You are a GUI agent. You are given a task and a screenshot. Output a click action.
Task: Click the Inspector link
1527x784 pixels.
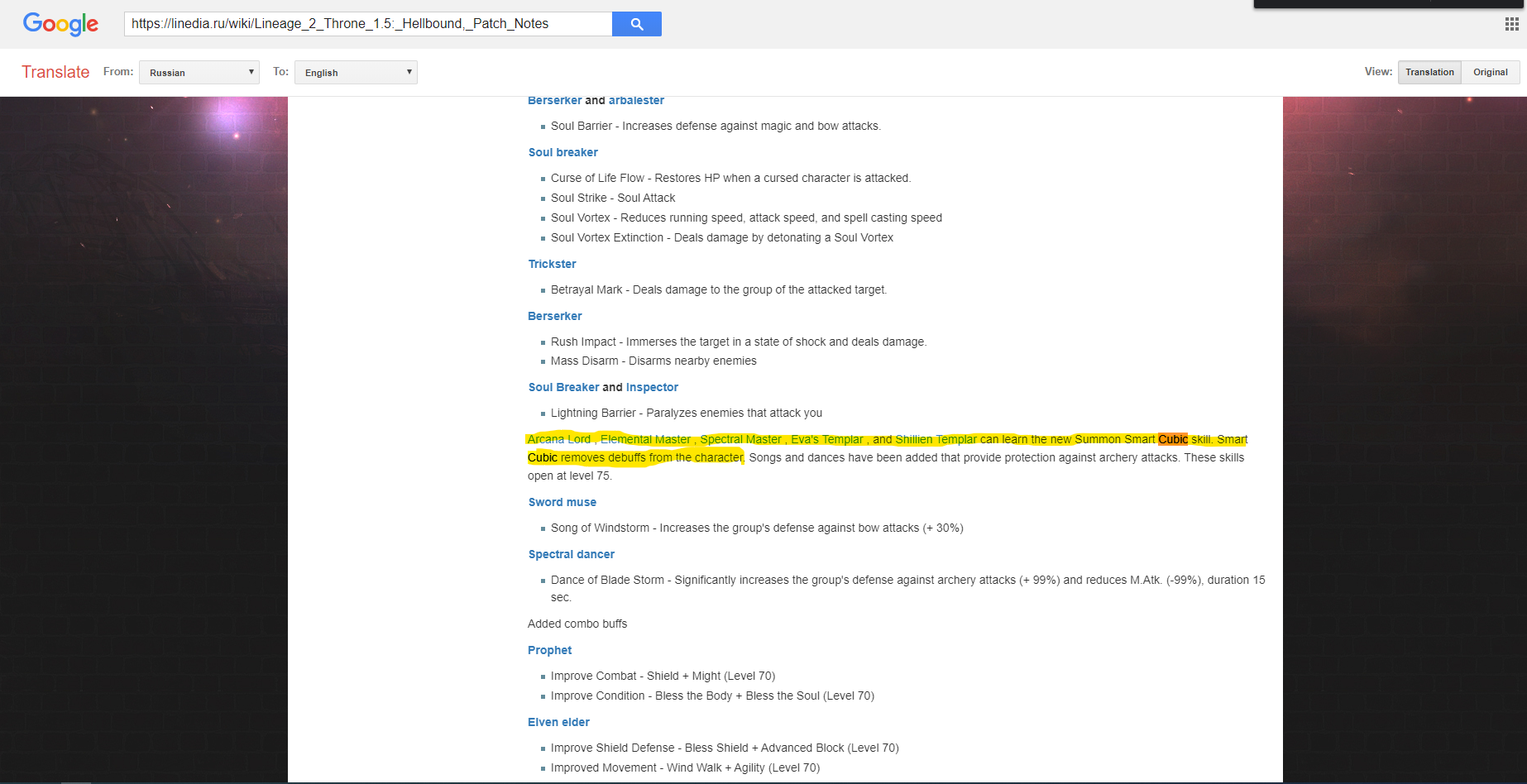tap(652, 387)
